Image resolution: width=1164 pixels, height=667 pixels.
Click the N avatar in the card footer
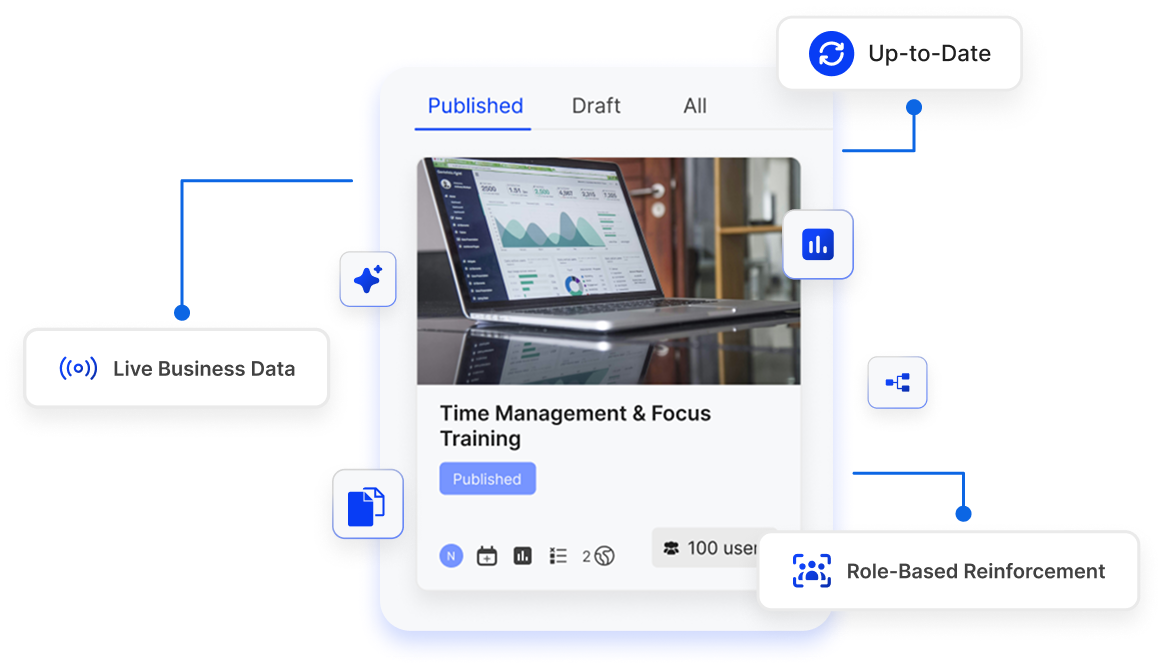point(451,555)
